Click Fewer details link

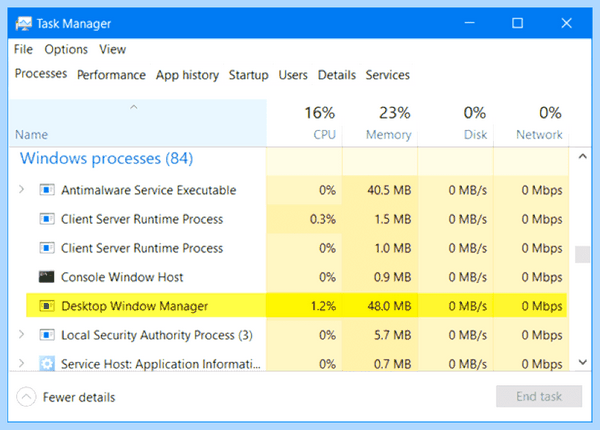pos(79,397)
